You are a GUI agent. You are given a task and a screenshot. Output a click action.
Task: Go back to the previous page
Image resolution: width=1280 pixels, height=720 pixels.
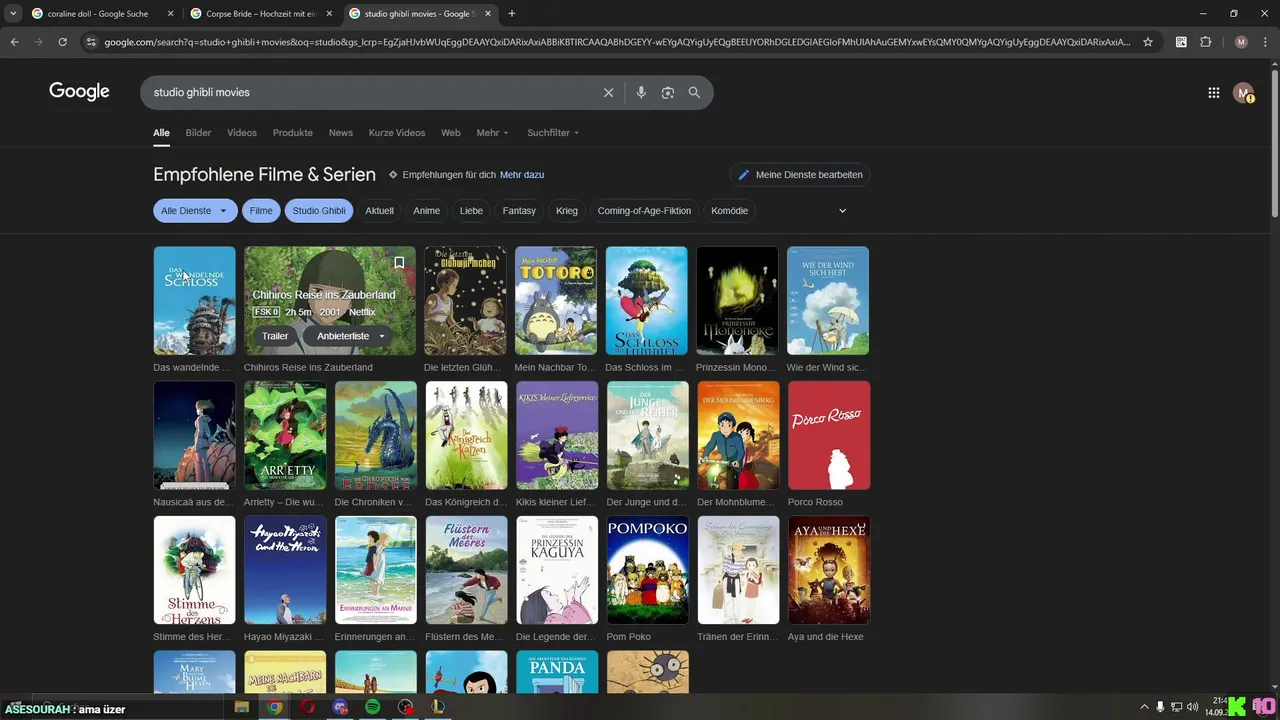click(14, 42)
